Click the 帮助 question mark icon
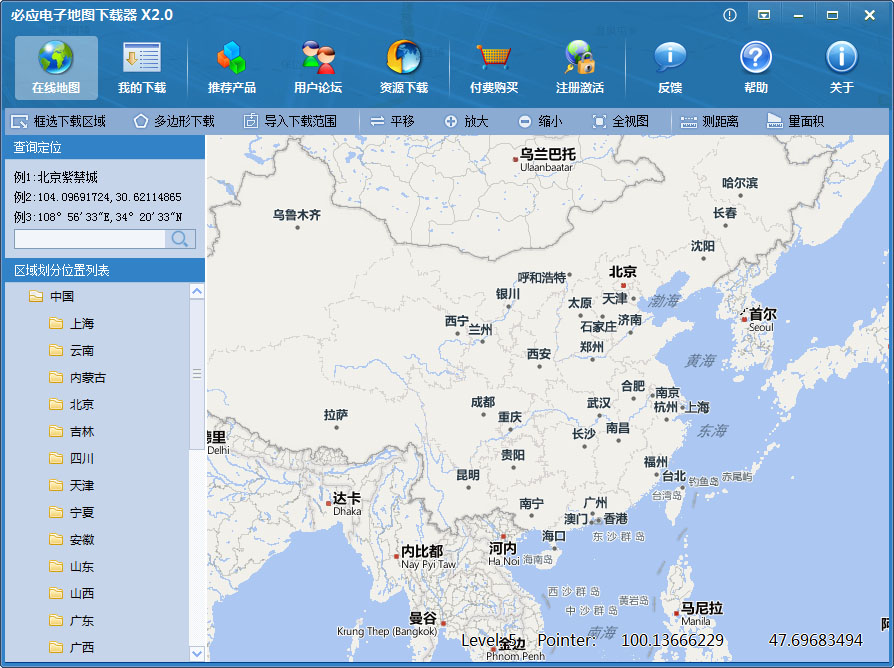Viewport: 894px width, 668px height. pos(756,67)
